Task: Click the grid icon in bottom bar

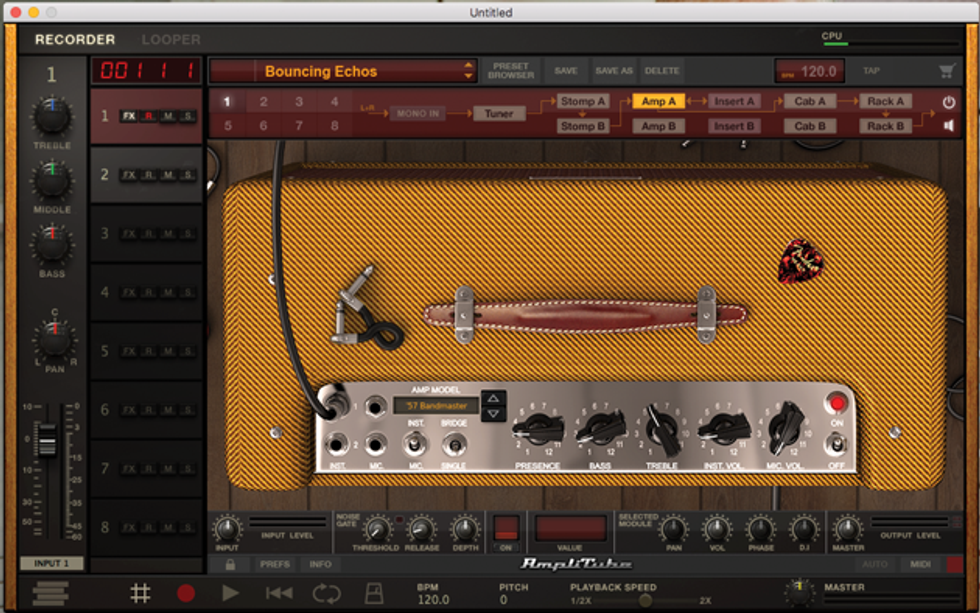Action: tap(141, 593)
